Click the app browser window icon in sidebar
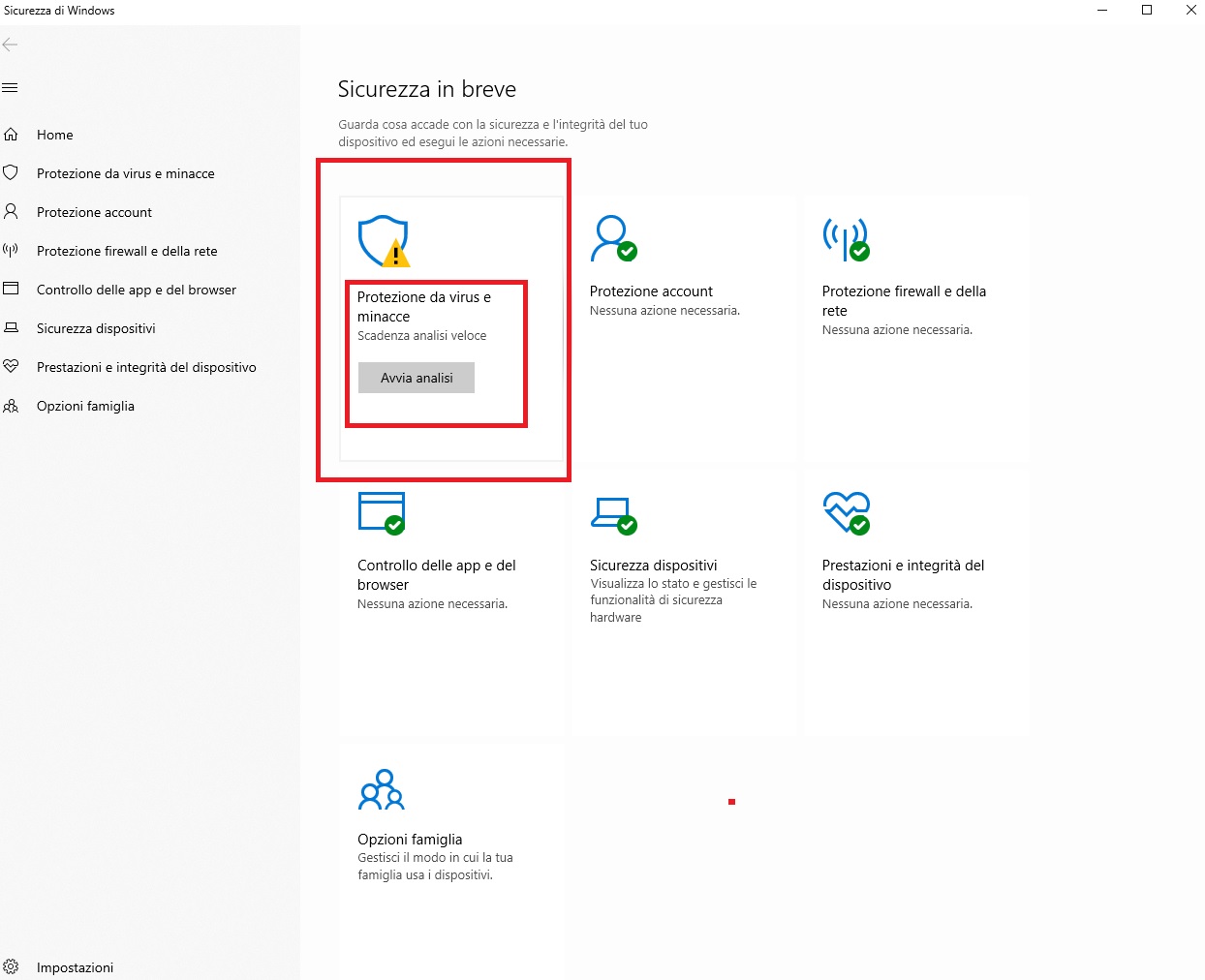This screenshot has width=1205, height=980. [12, 289]
